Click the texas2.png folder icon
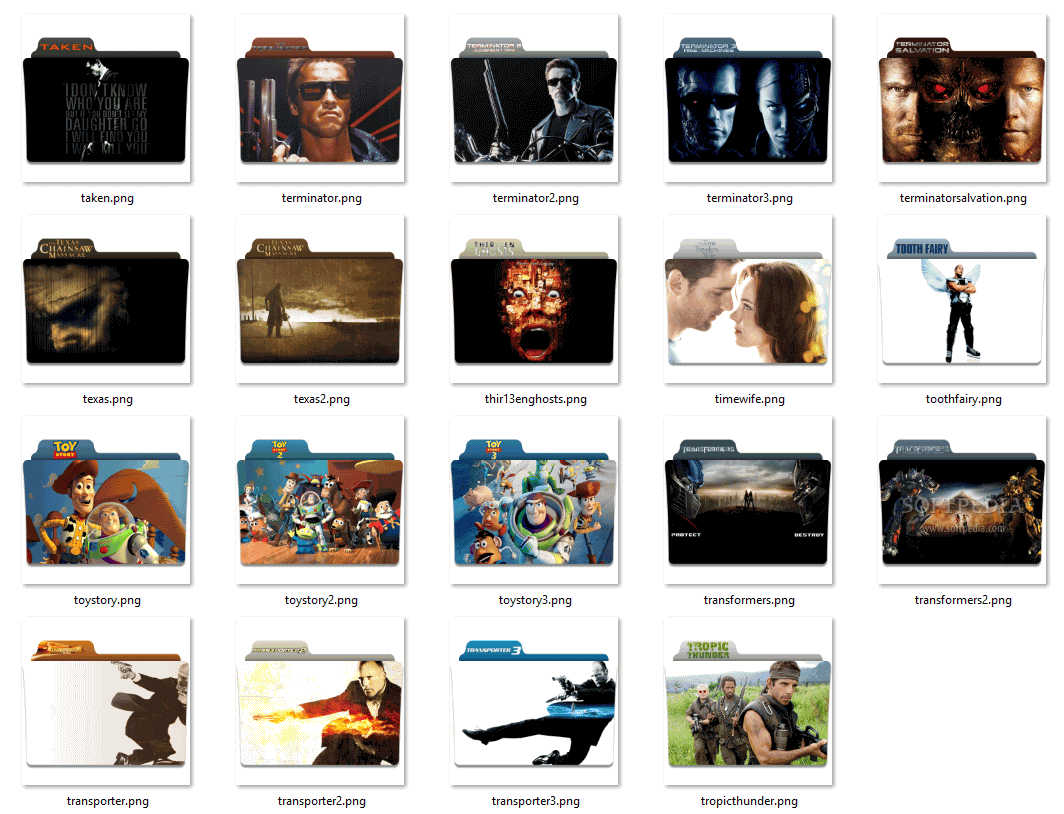Screen dimensions: 1064x814 320,300
